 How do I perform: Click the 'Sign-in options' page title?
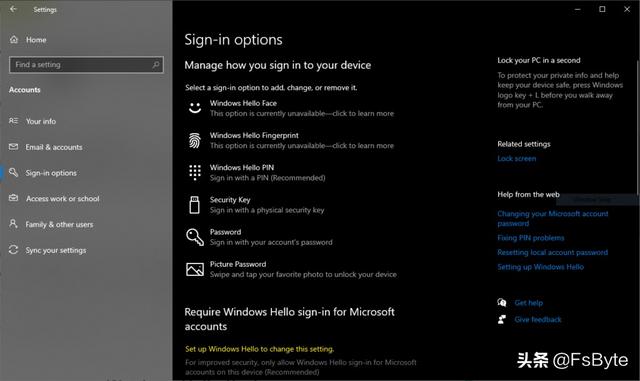233,40
